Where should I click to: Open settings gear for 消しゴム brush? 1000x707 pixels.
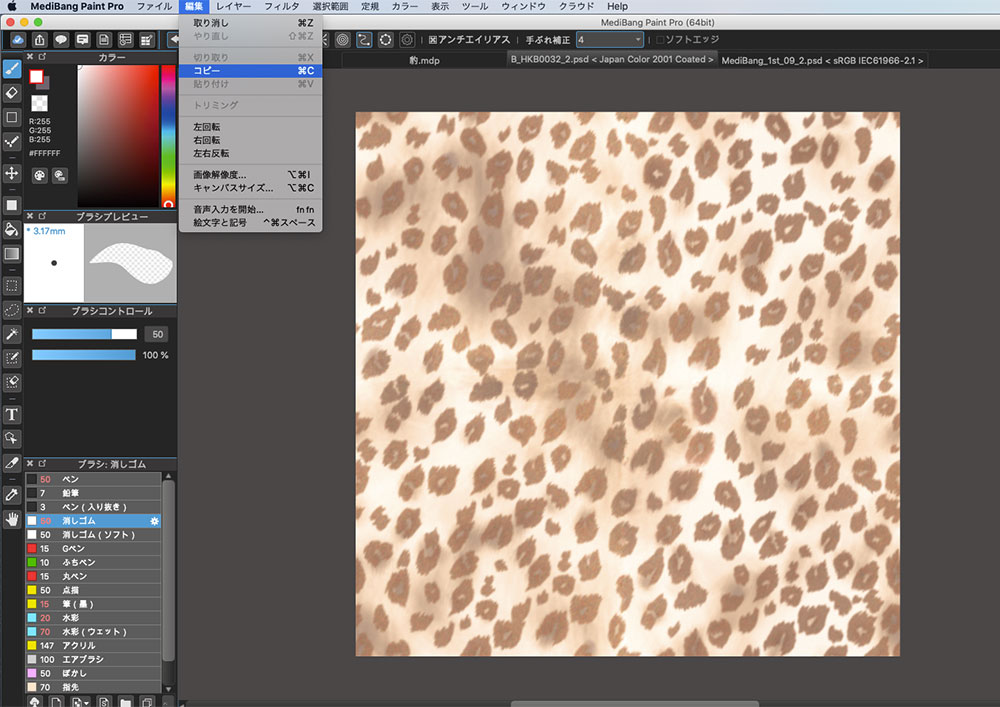pos(154,521)
